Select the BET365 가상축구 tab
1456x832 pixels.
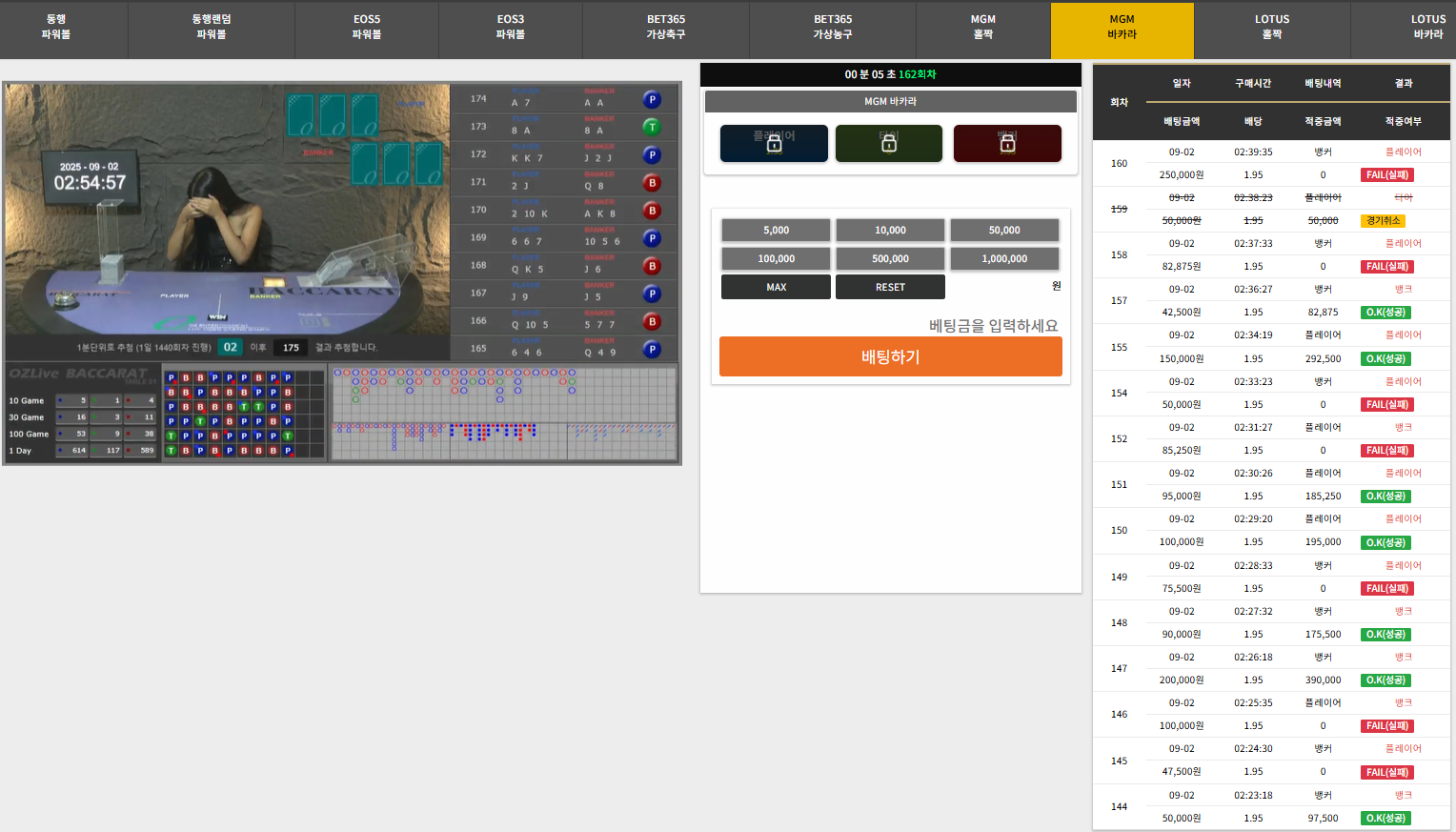666,27
